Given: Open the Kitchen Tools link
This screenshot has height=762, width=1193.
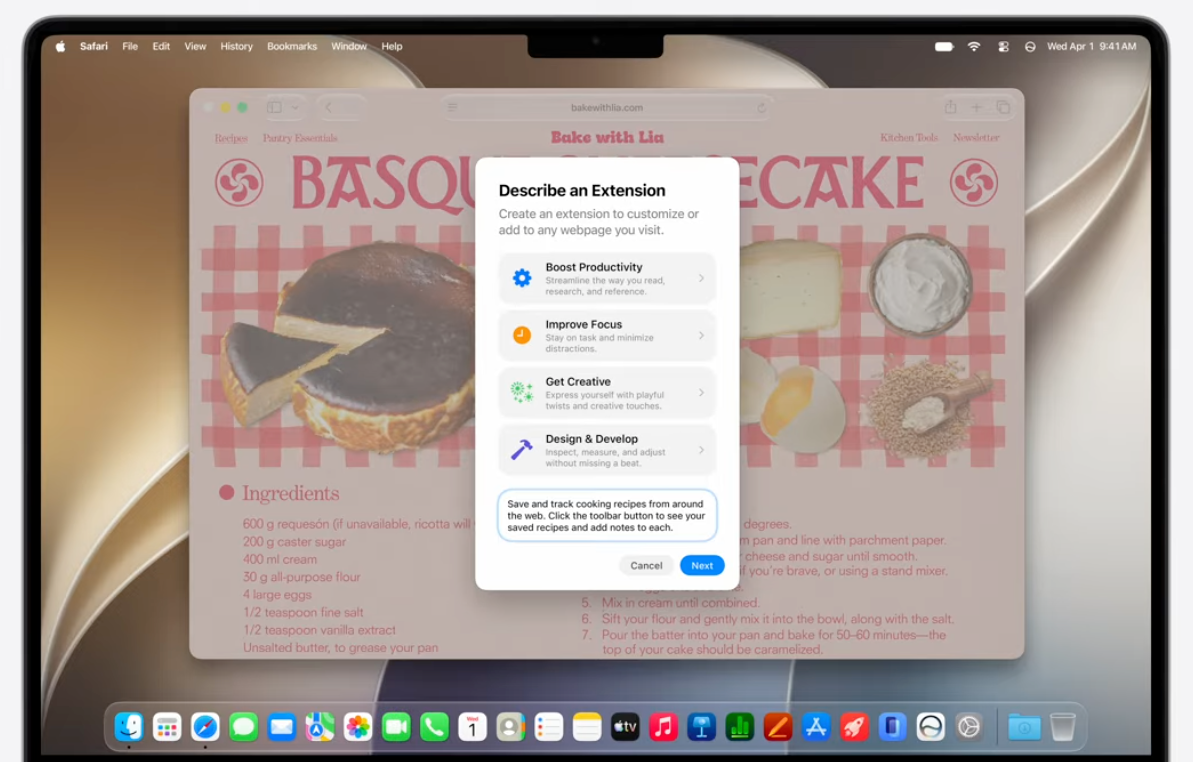Looking at the screenshot, I should (909, 138).
